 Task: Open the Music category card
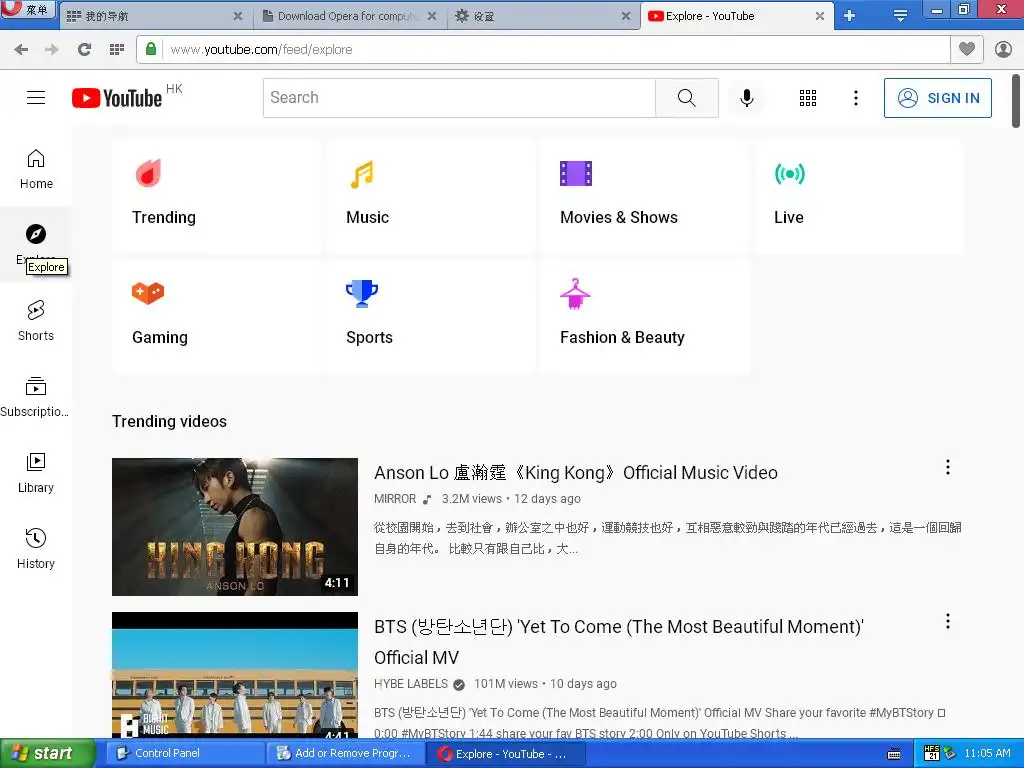point(430,194)
